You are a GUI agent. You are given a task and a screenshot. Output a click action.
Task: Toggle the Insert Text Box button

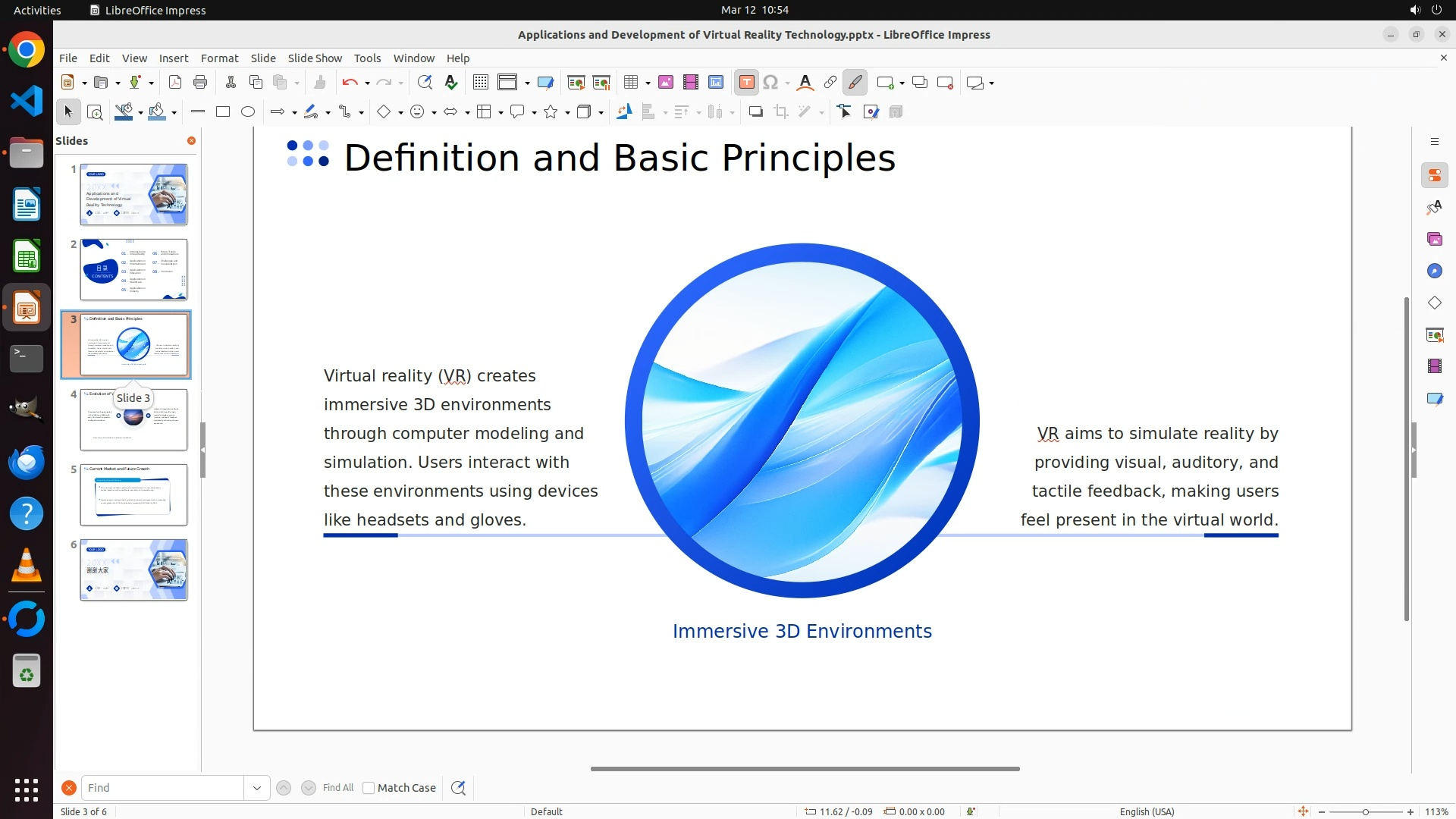(x=746, y=83)
